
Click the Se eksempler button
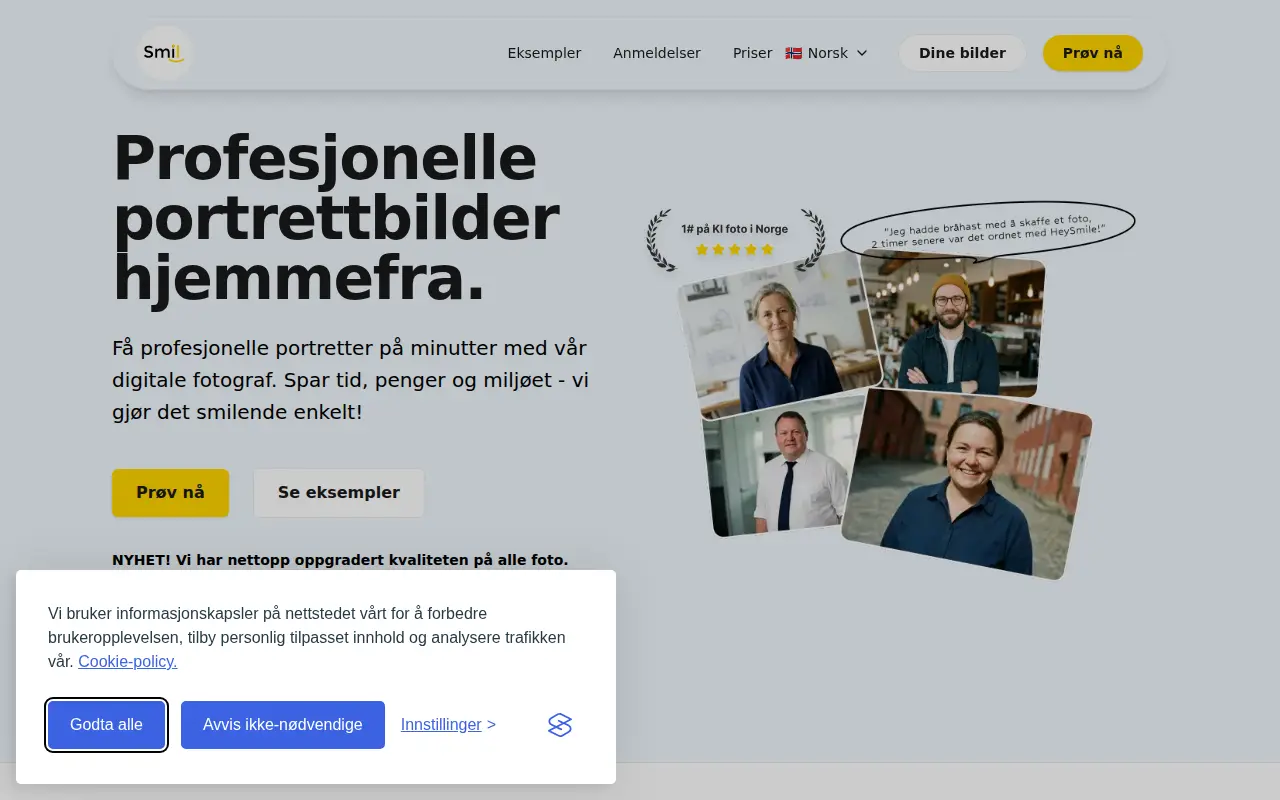339,493
